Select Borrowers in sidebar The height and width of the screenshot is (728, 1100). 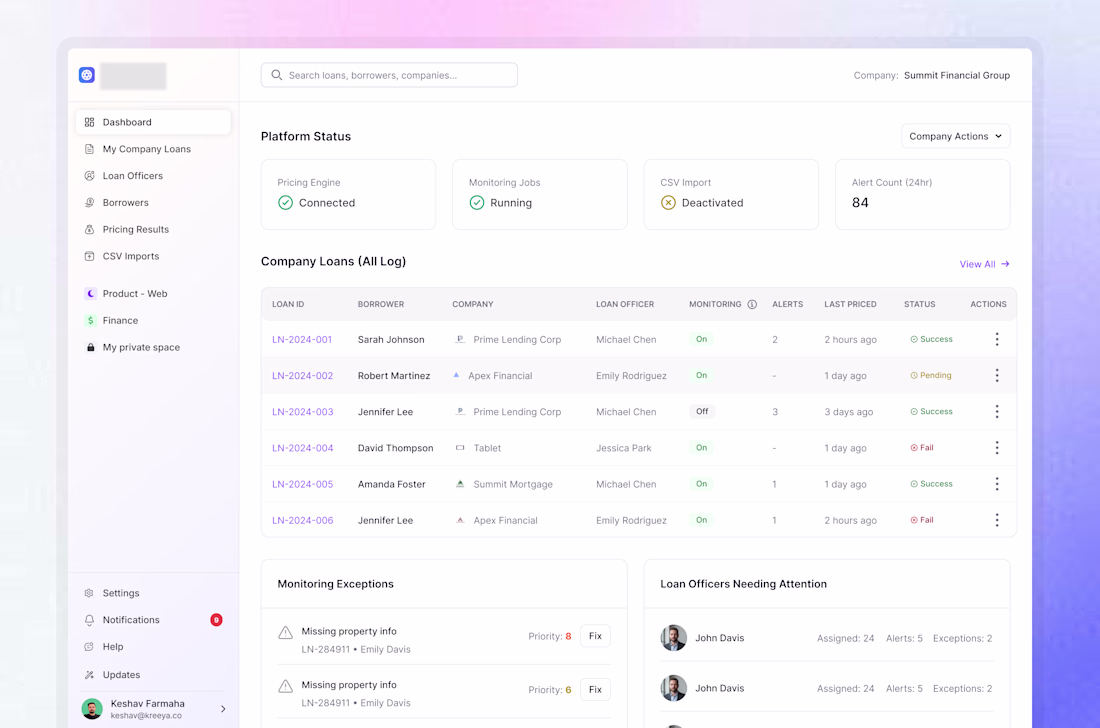[x=153, y=203]
